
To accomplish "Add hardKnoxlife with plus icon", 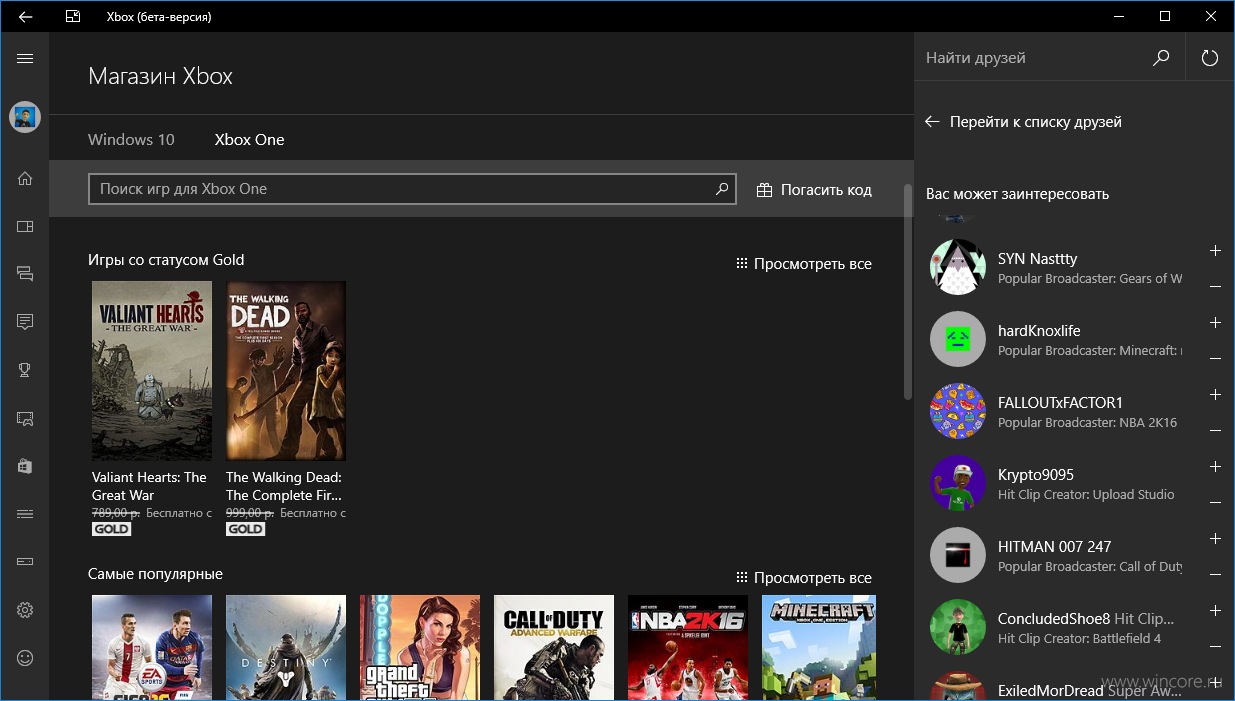I will pyautogui.click(x=1215, y=323).
